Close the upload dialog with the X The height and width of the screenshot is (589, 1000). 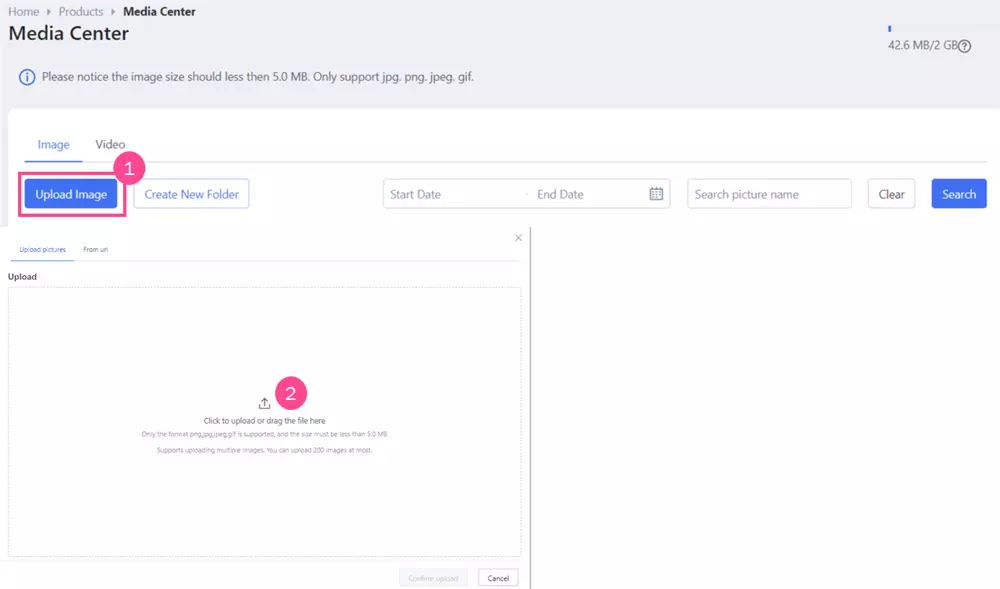pos(518,238)
